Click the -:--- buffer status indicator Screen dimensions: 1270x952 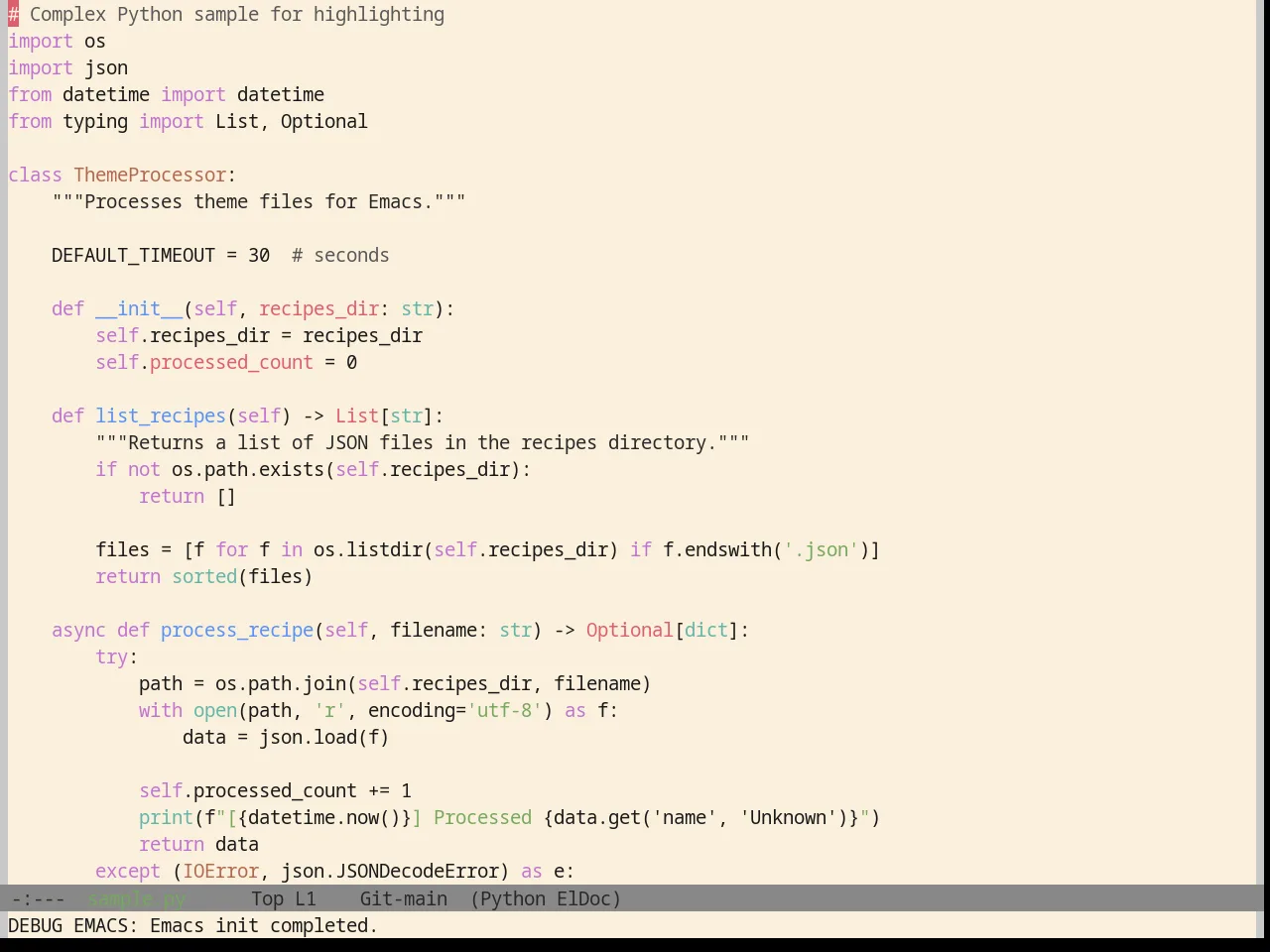coord(38,899)
